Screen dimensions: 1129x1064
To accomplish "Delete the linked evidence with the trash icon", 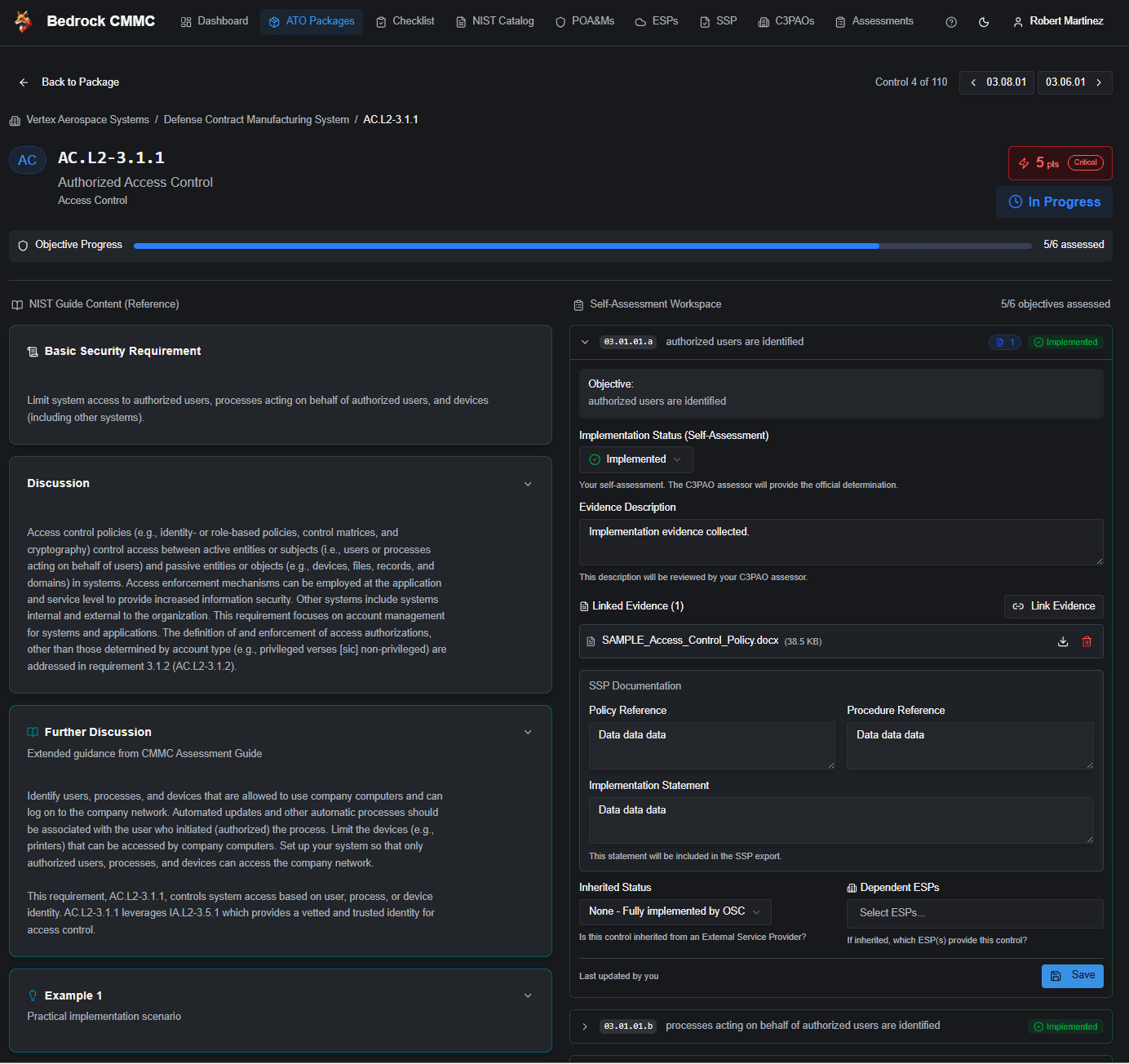I will coord(1087,641).
